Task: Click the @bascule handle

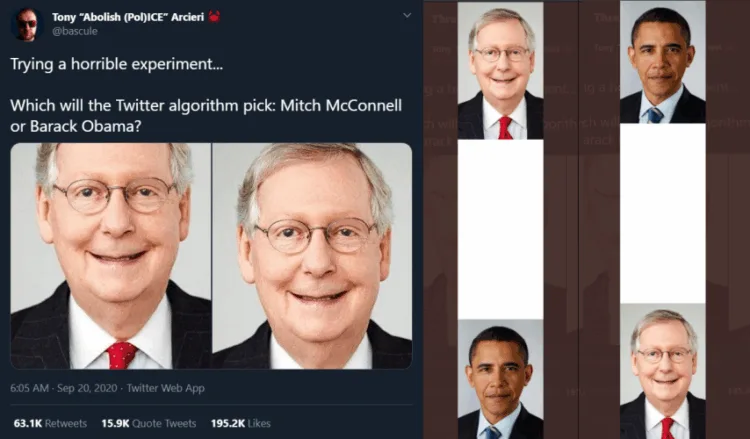Action: (x=73, y=32)
